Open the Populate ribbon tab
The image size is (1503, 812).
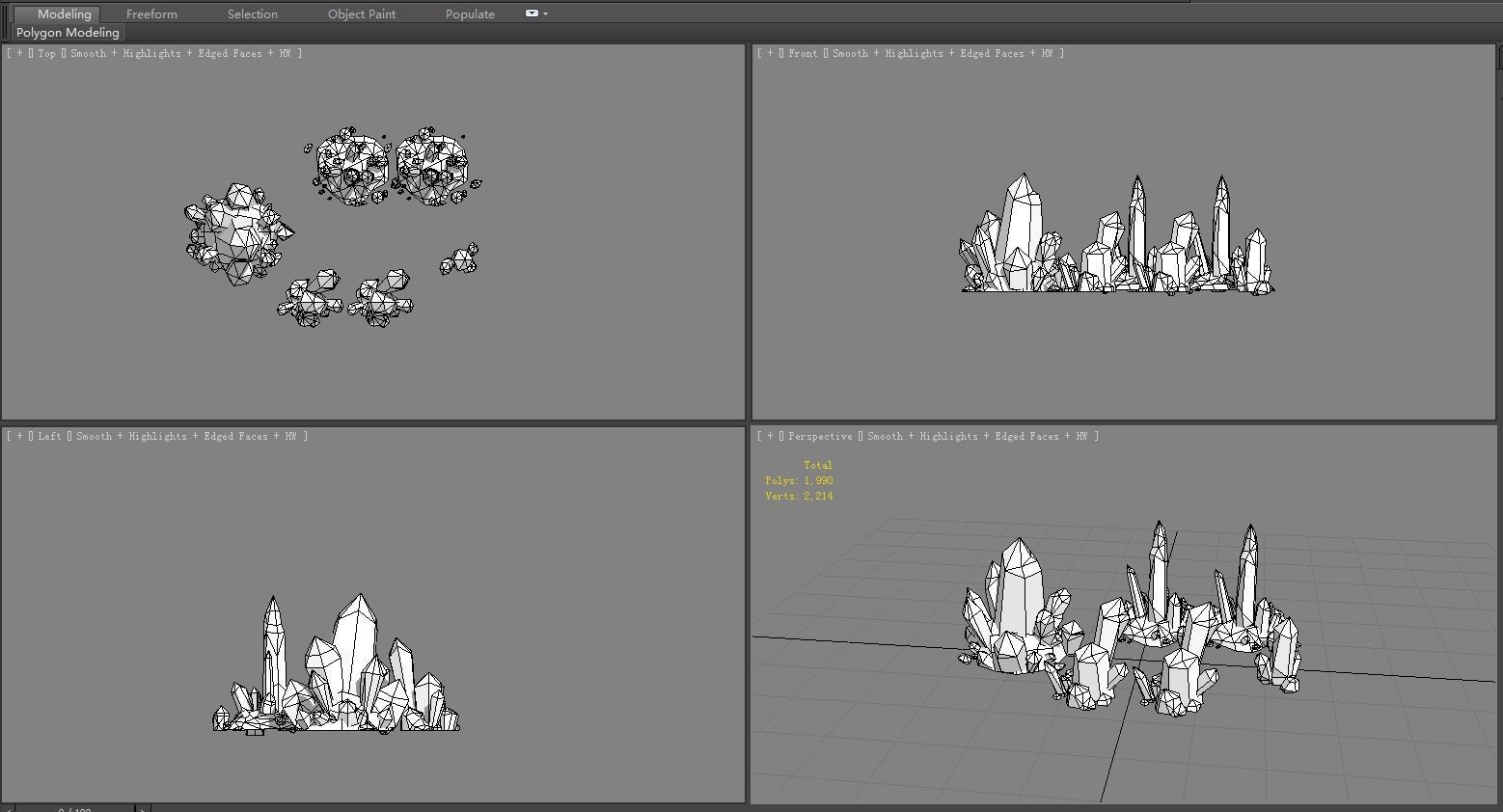pyautogui.click(x=470, y=14)
